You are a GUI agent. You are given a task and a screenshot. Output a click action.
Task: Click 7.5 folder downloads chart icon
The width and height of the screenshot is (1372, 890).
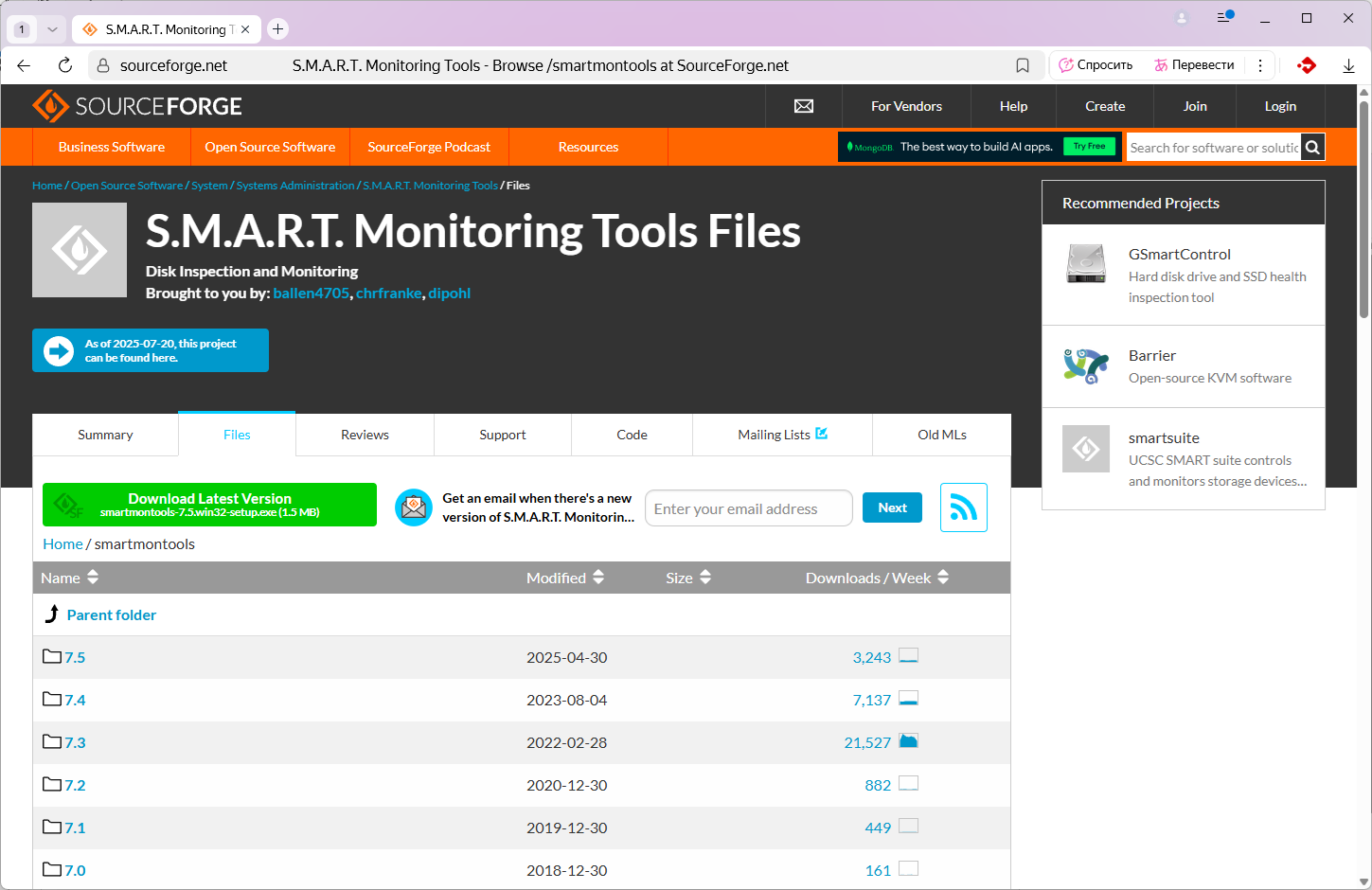tap(908, 656)
